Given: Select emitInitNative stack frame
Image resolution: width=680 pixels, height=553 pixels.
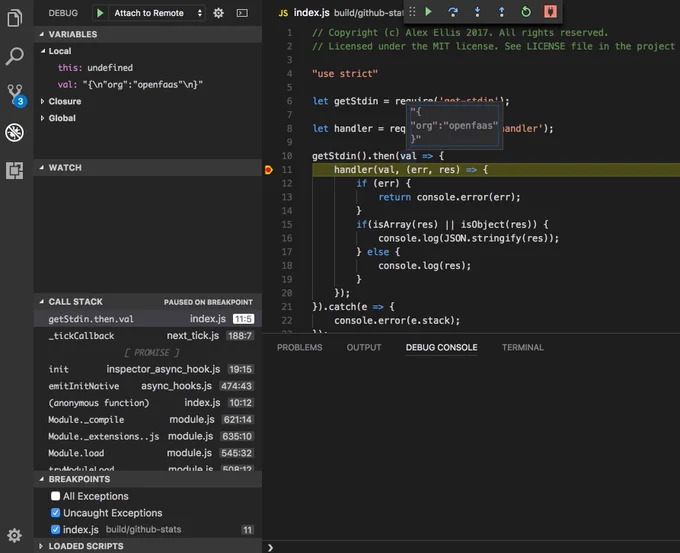Looking at the screenshot, I should click(x=148, y=386).
